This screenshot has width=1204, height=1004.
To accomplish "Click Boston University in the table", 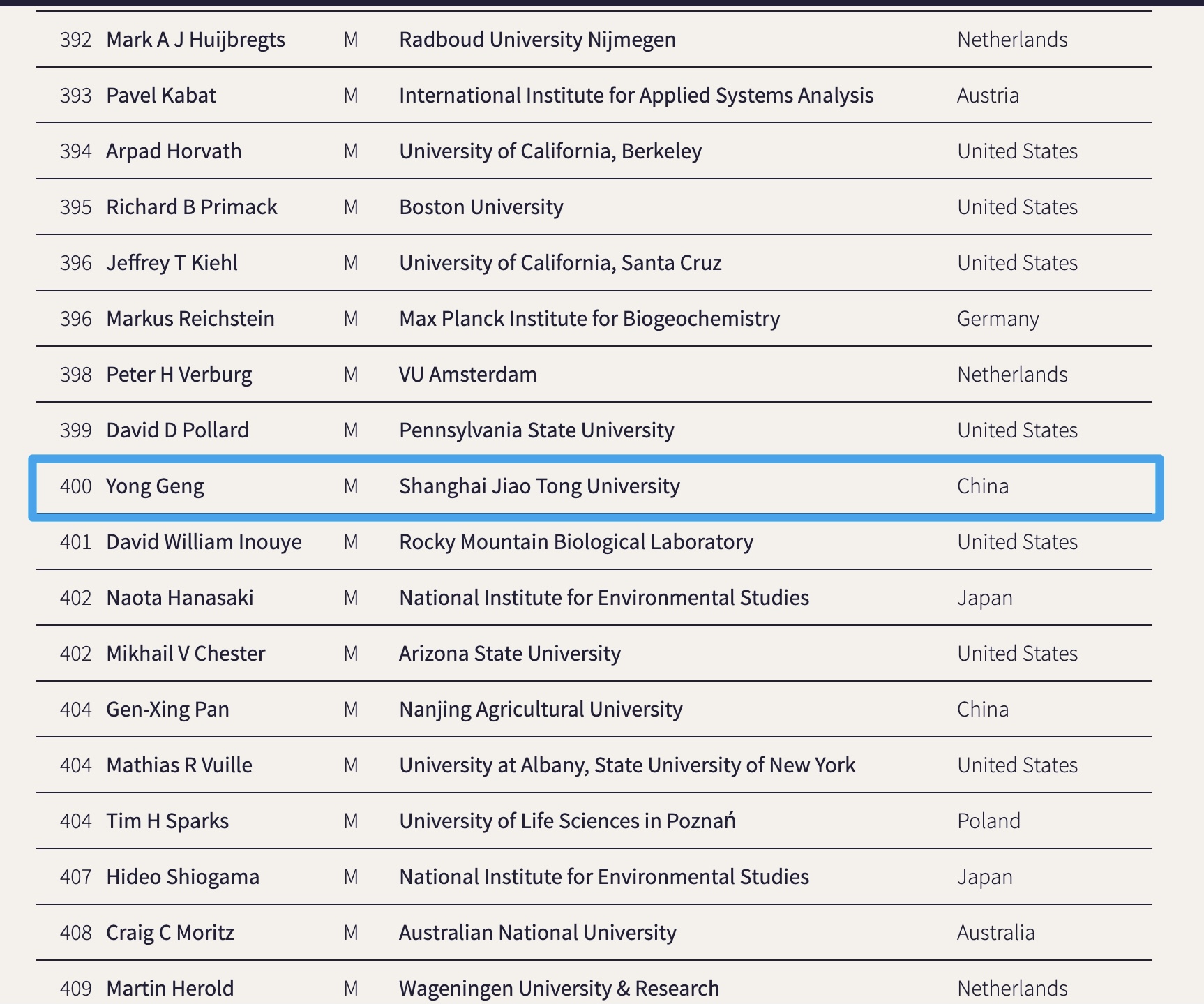I will [x=481, y=207].
